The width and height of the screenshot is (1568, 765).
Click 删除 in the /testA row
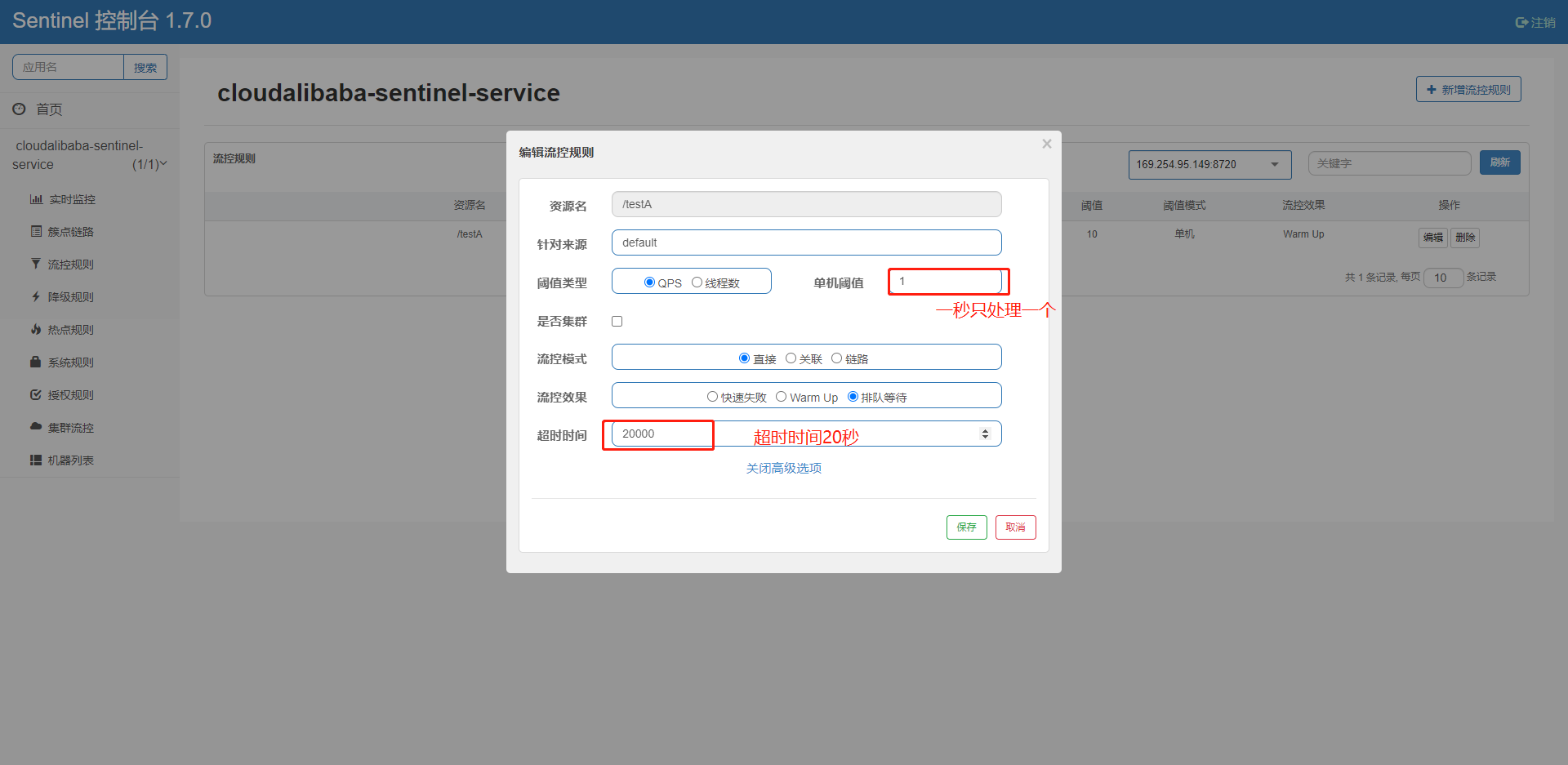click(1466, 238)
